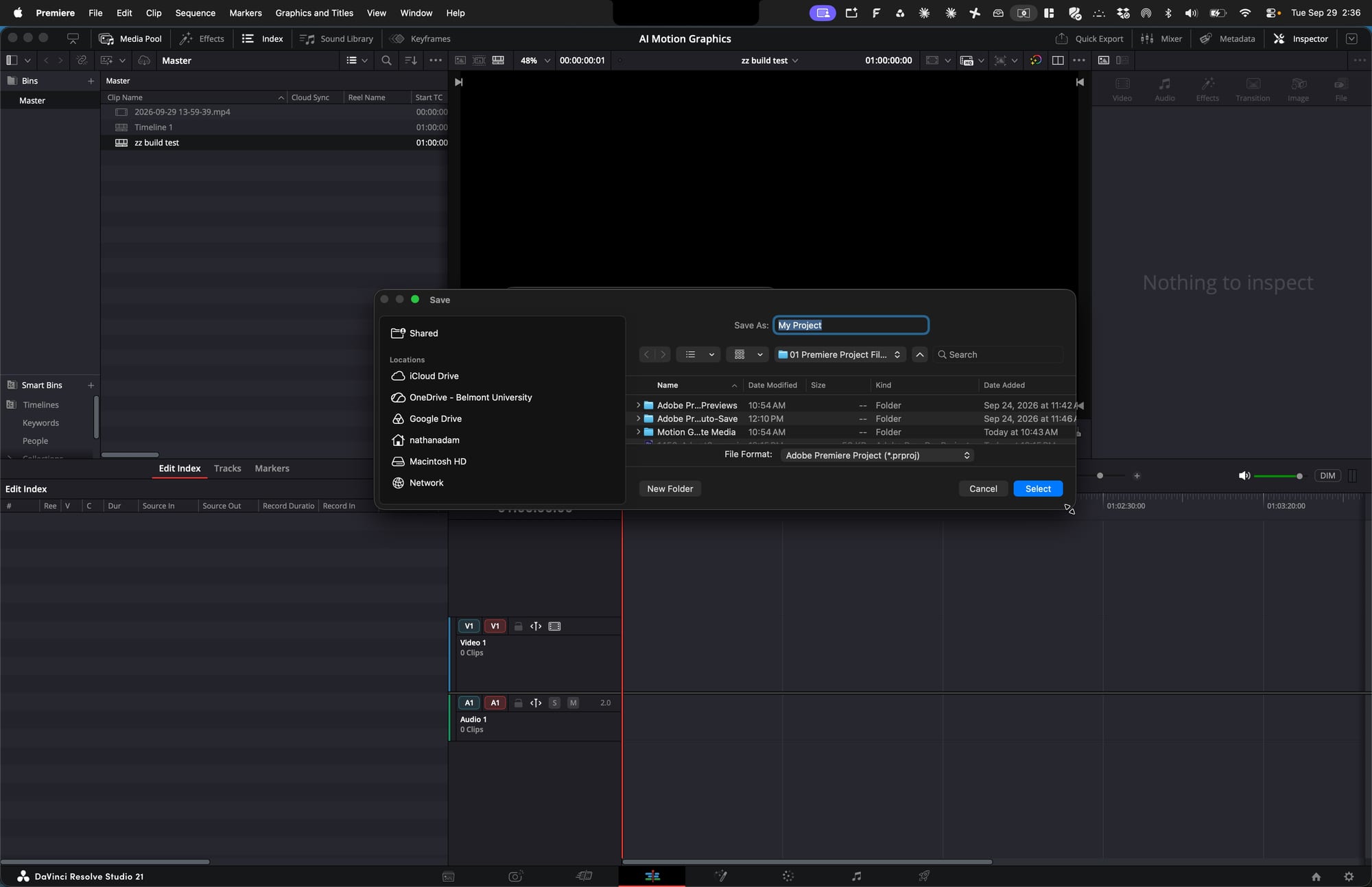This screenshot has height=887, width=1372.
Task: Mute the Audio 1 track
Action: tap(573, 703)
